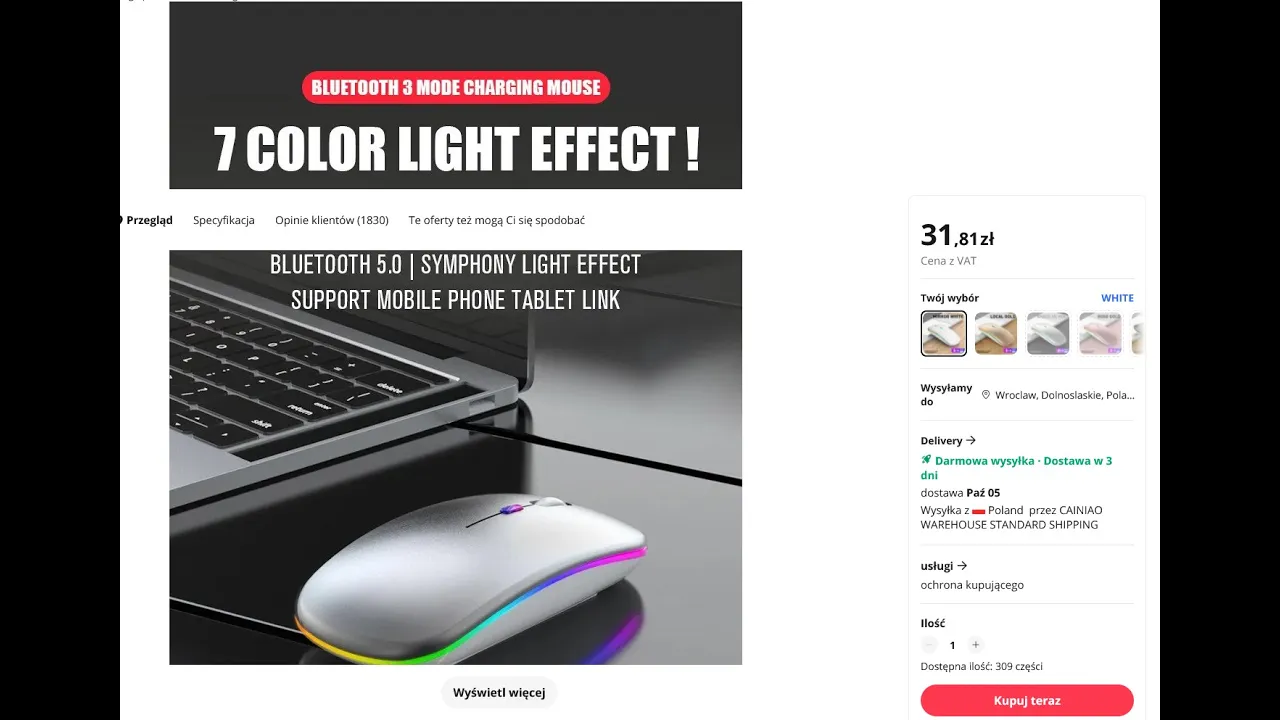Click the quantity field showing 1
1280x720 pixels.
[x=952, y=645]
